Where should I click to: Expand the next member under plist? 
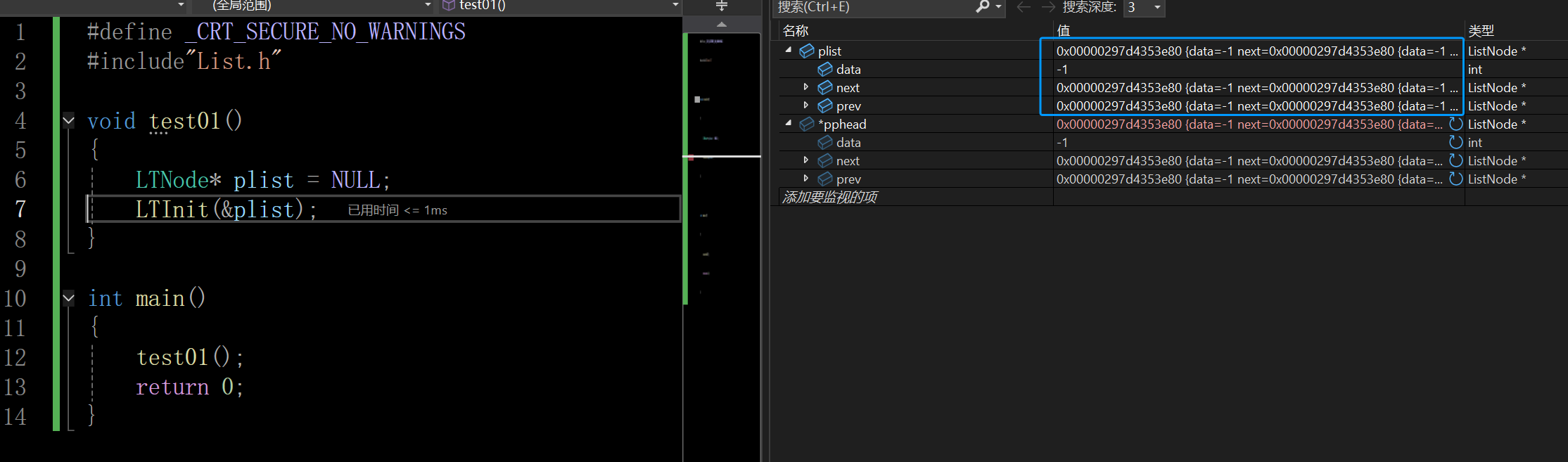click(806, 87)
